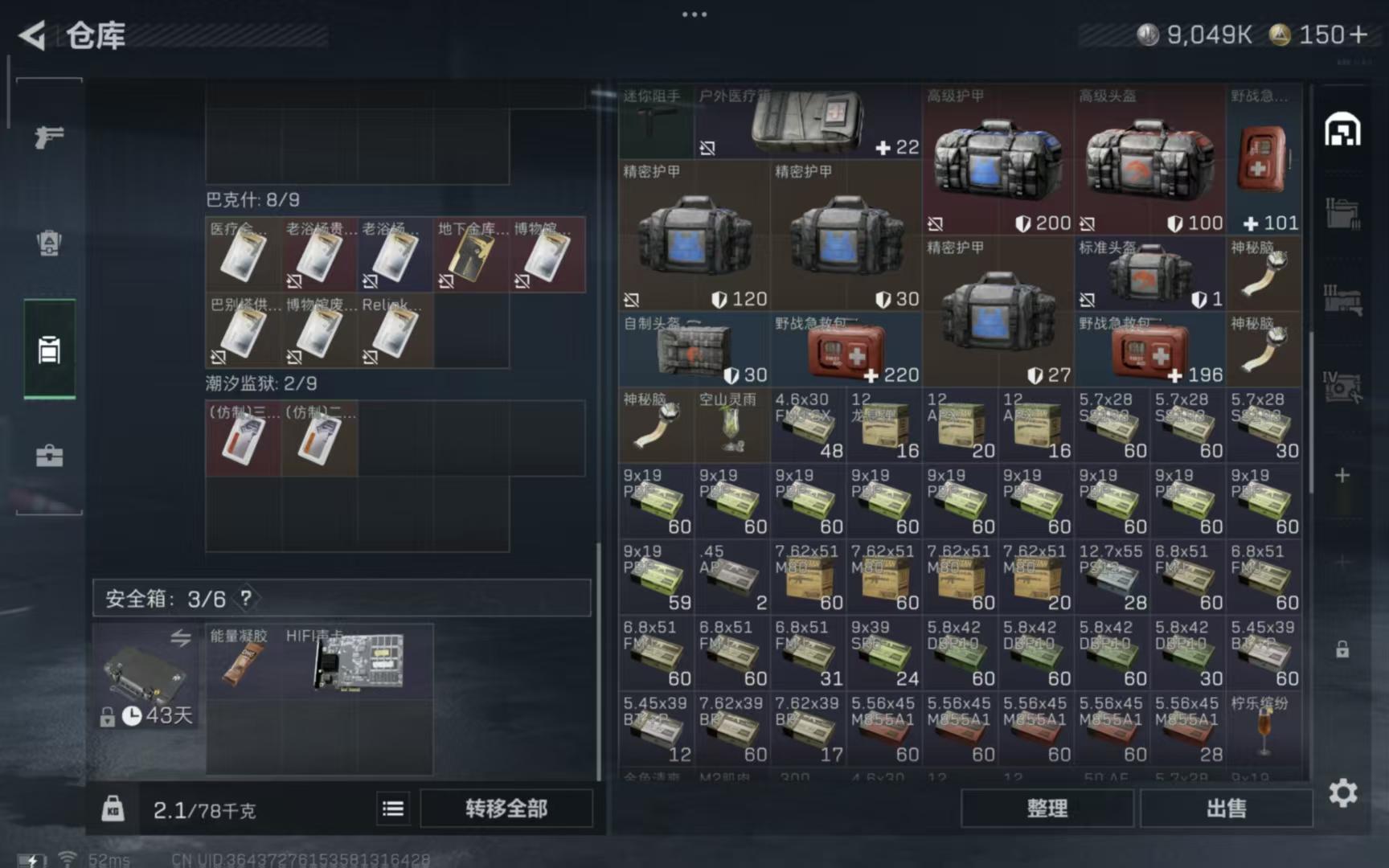This screenshot has width=1389, height=868.
Task: Select the 4.6x30 ammo stack of 48
Action: [809, 425]
